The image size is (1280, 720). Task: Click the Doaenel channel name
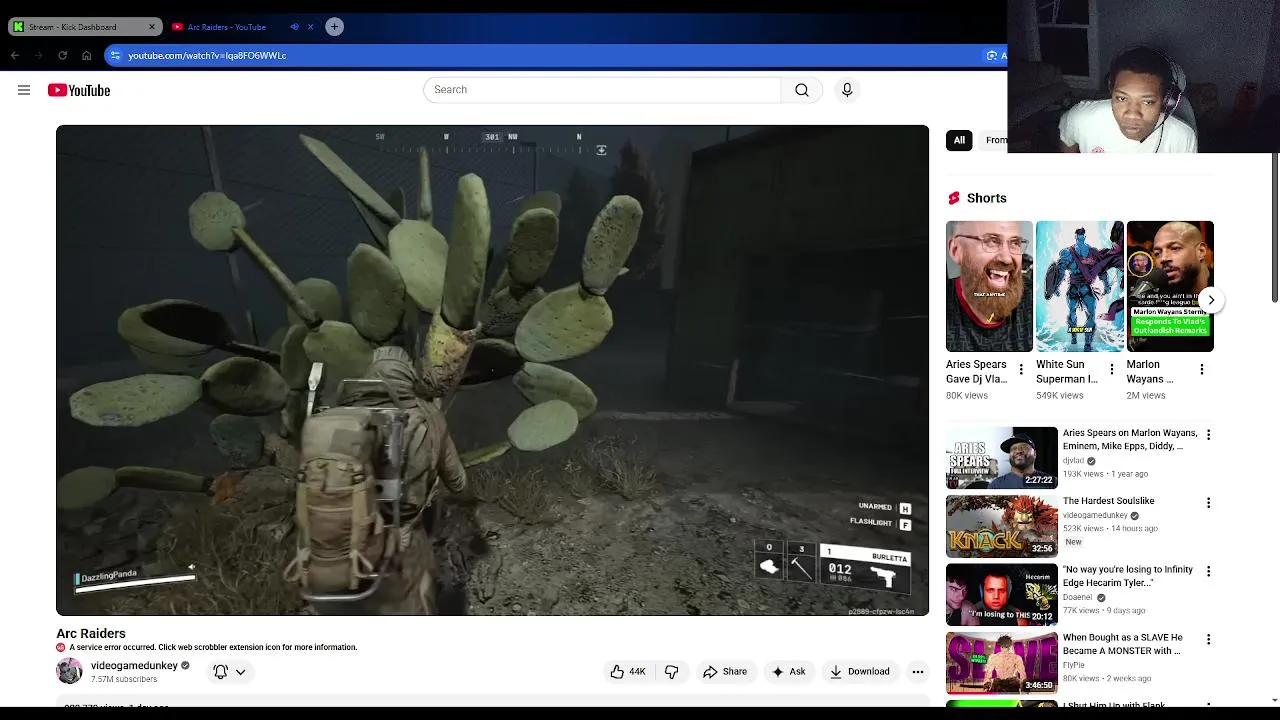pyautogui.click(x=1079, y=597)
